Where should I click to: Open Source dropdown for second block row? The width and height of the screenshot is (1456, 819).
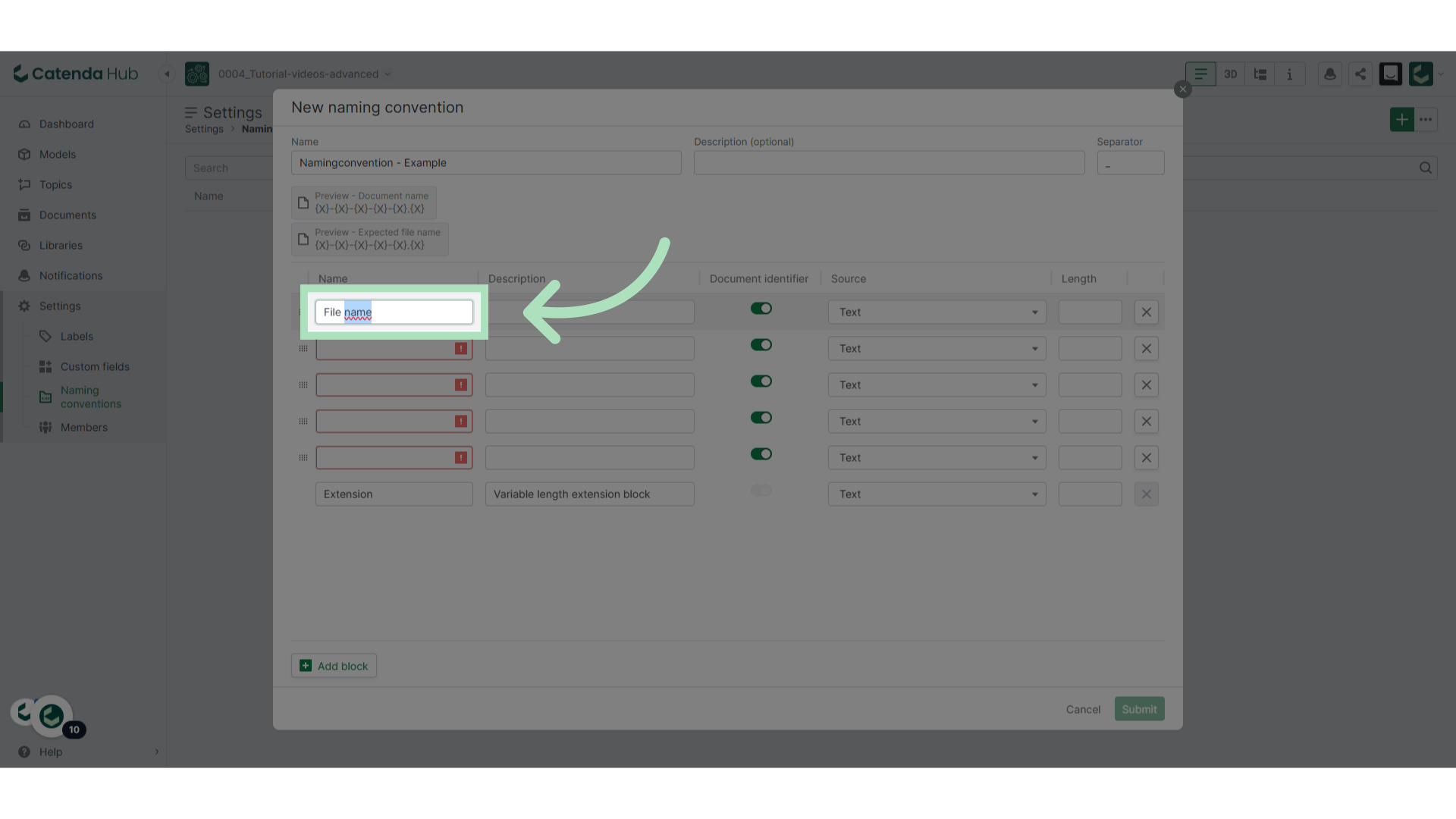click(937, 348)
